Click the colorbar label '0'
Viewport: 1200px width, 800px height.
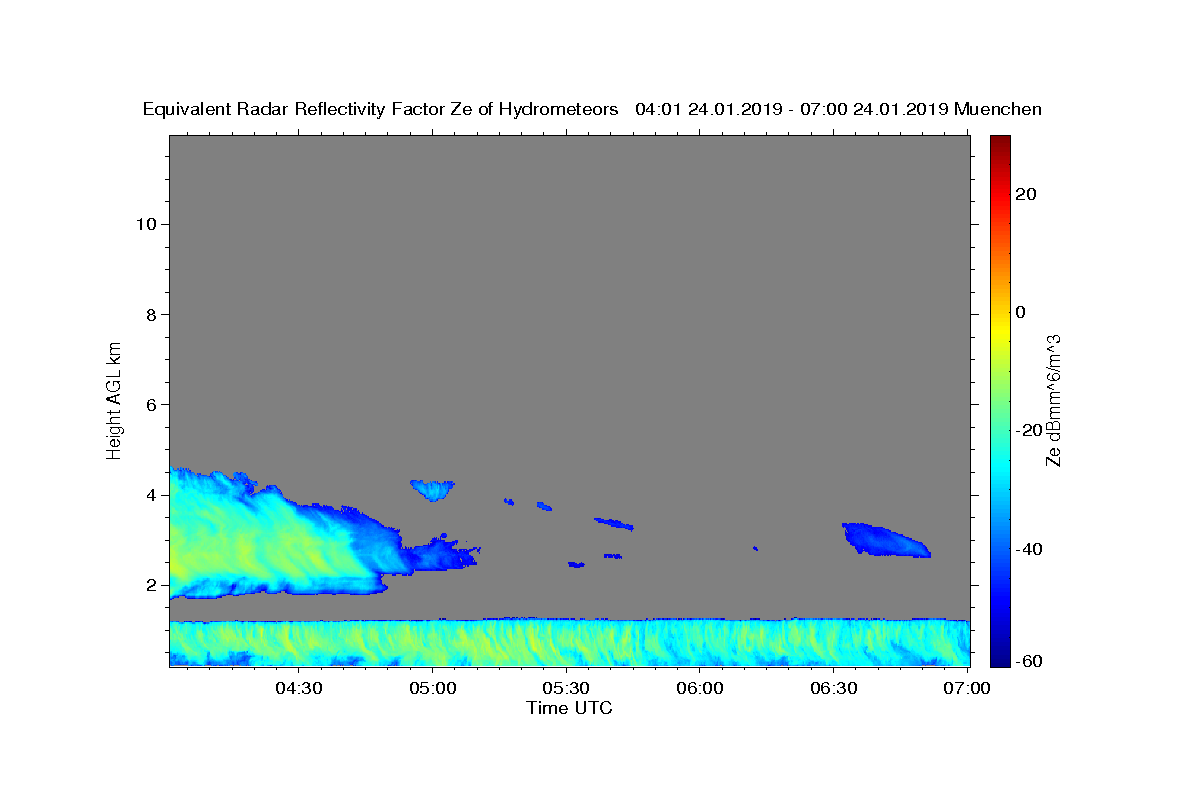[x=1021, y=312]
